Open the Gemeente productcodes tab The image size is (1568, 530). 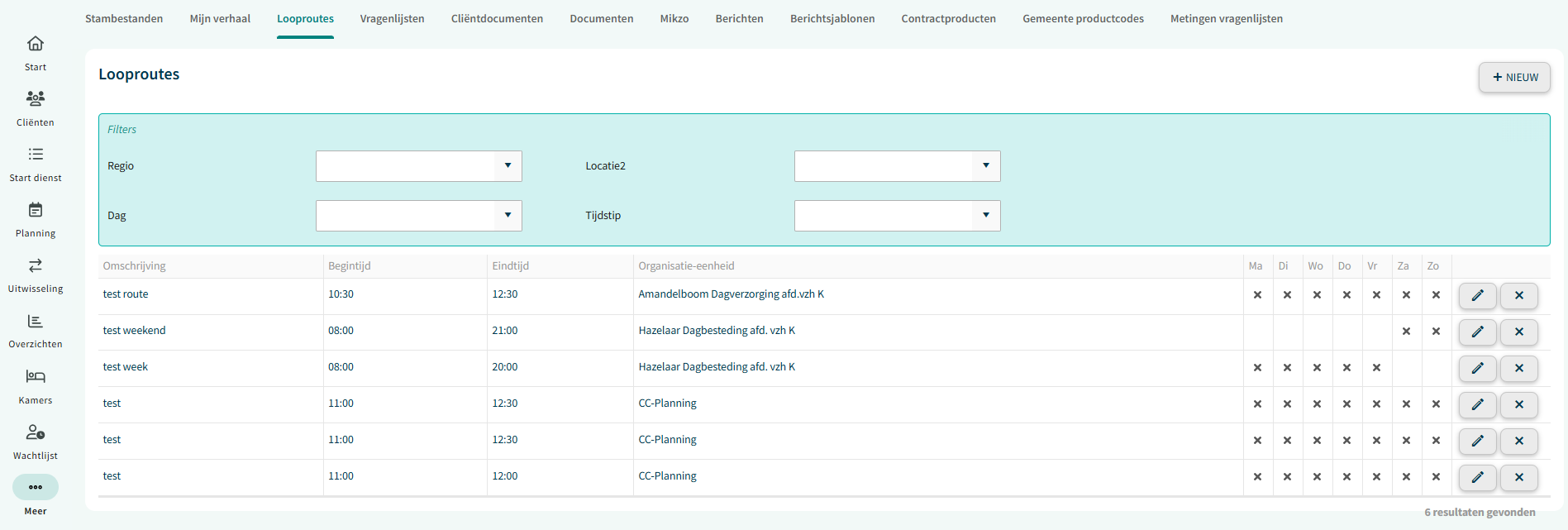(x=1084, y=19)
